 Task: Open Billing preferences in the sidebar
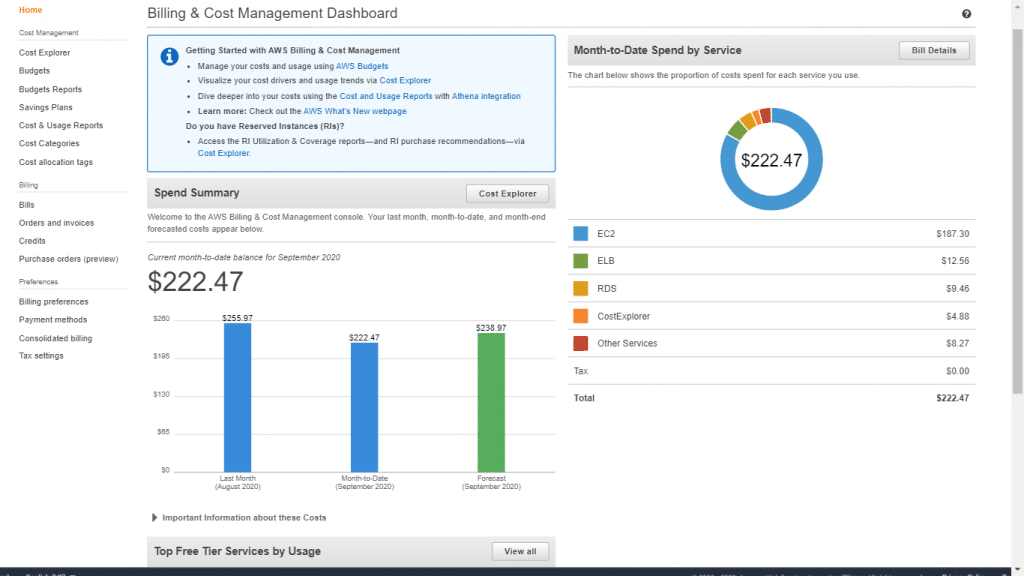[x=54, y=302]
